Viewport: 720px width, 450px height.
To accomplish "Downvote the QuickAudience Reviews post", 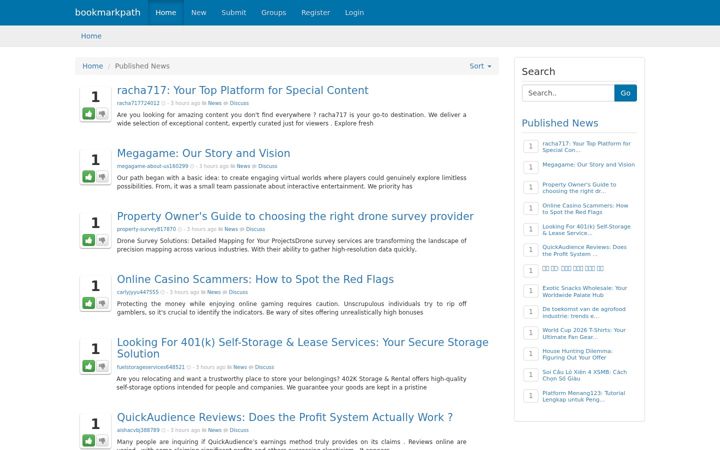I will point(102,440).
